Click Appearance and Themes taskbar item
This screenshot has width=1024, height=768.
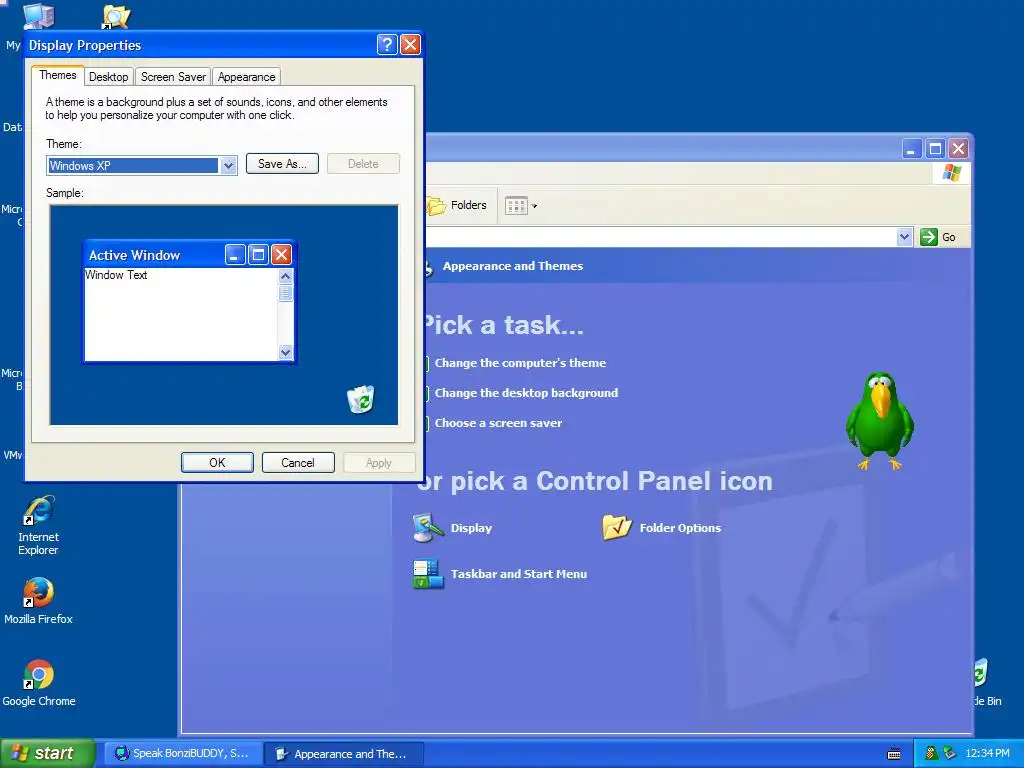[x=345, y=754]
